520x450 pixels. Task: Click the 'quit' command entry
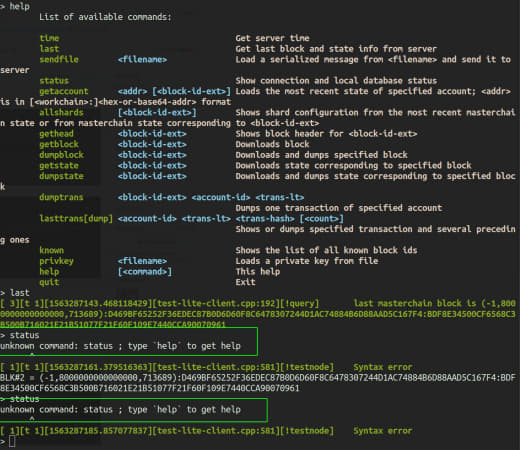(49, 282)
